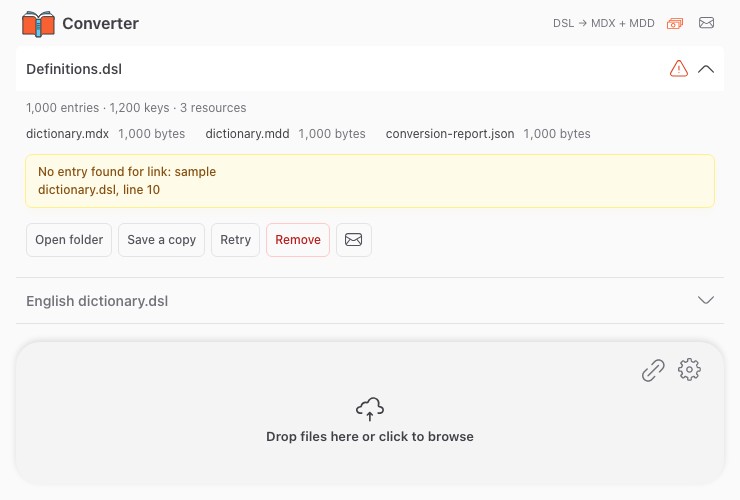Select the dictionary.mdd file name
The width and height of the screenshot is (740, 500).
click(x=247, y=134)
